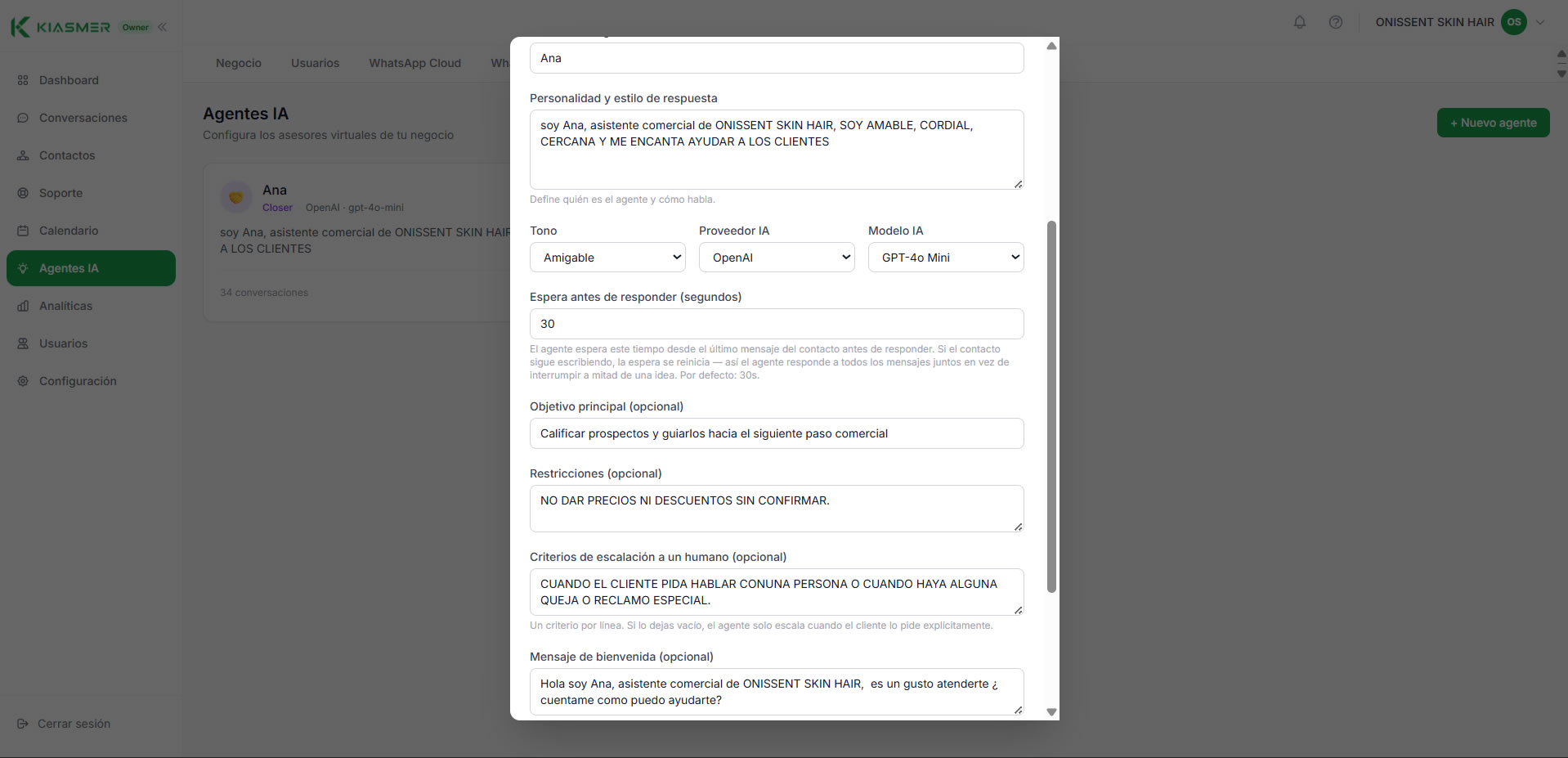Click the Agentes IA page heading
1568x758 pixels.
246,114
